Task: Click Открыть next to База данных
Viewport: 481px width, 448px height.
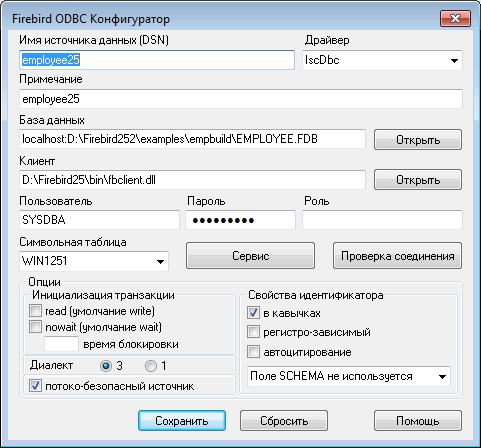Action: click(418, 140)
